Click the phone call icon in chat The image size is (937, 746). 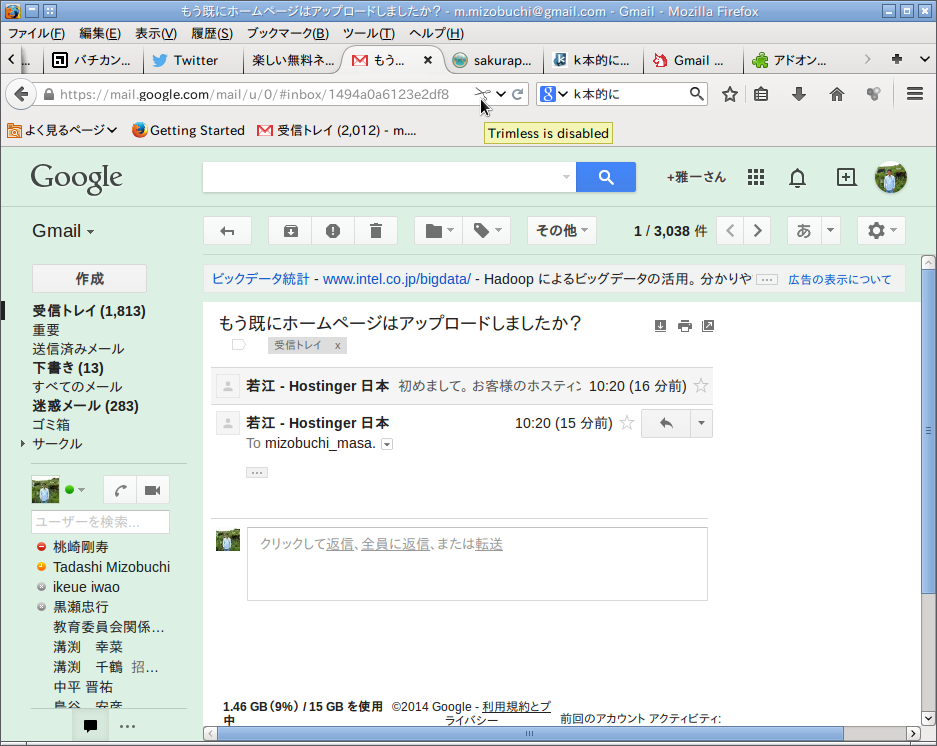pyautogui.click(x=120, y=491)
